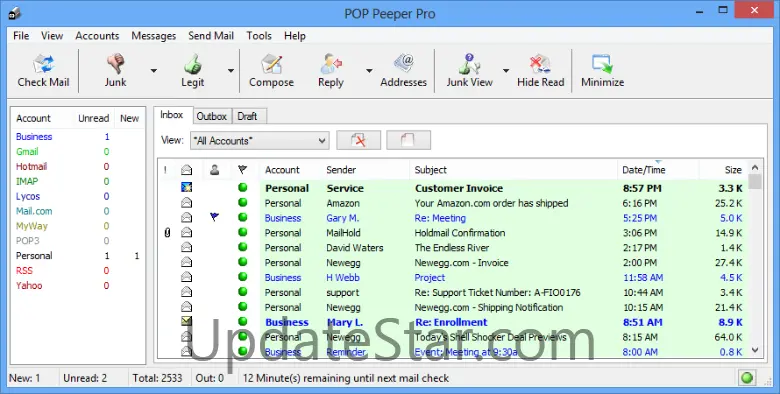Sort by Sender column header
This screenshot has width=780, height=394.
(366, 170)
